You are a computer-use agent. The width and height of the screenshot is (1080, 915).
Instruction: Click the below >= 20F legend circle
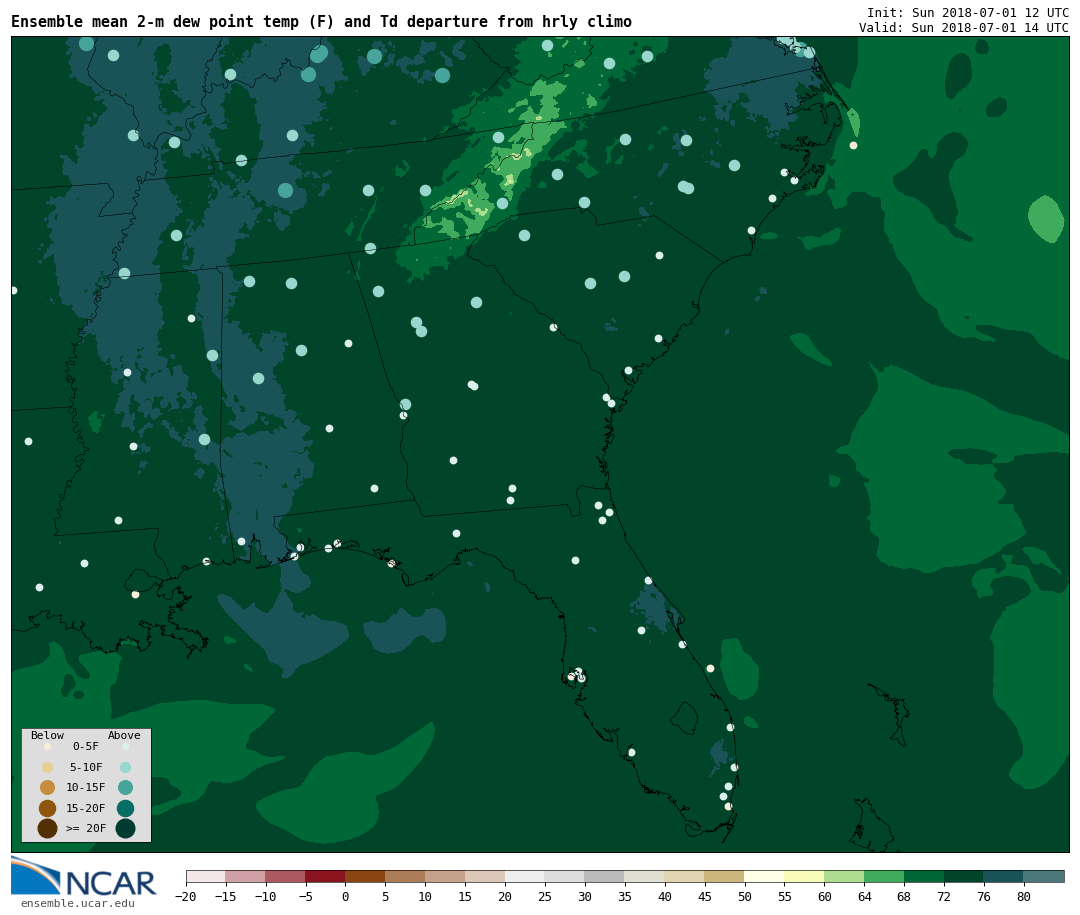[x=48, y=829]
